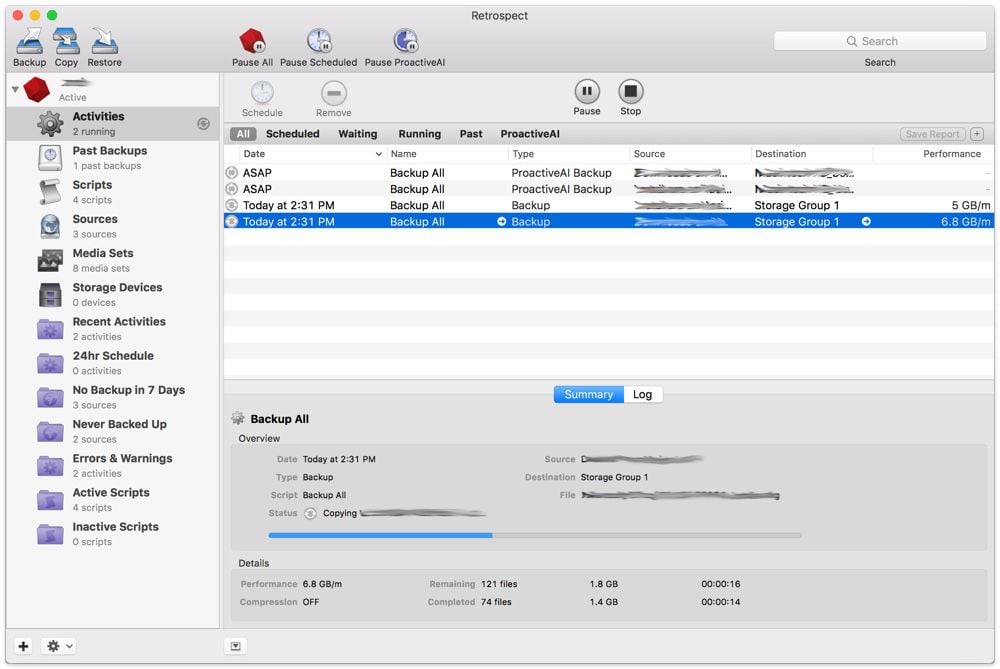Click the Restore toolbar icon
The image size is (1000, 669).
[x=104, y=41]
